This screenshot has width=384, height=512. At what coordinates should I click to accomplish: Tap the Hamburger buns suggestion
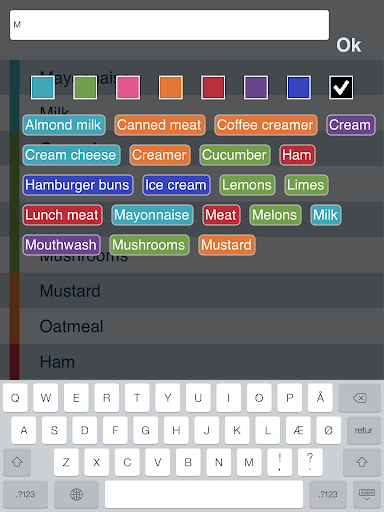[x=78, y=185]
